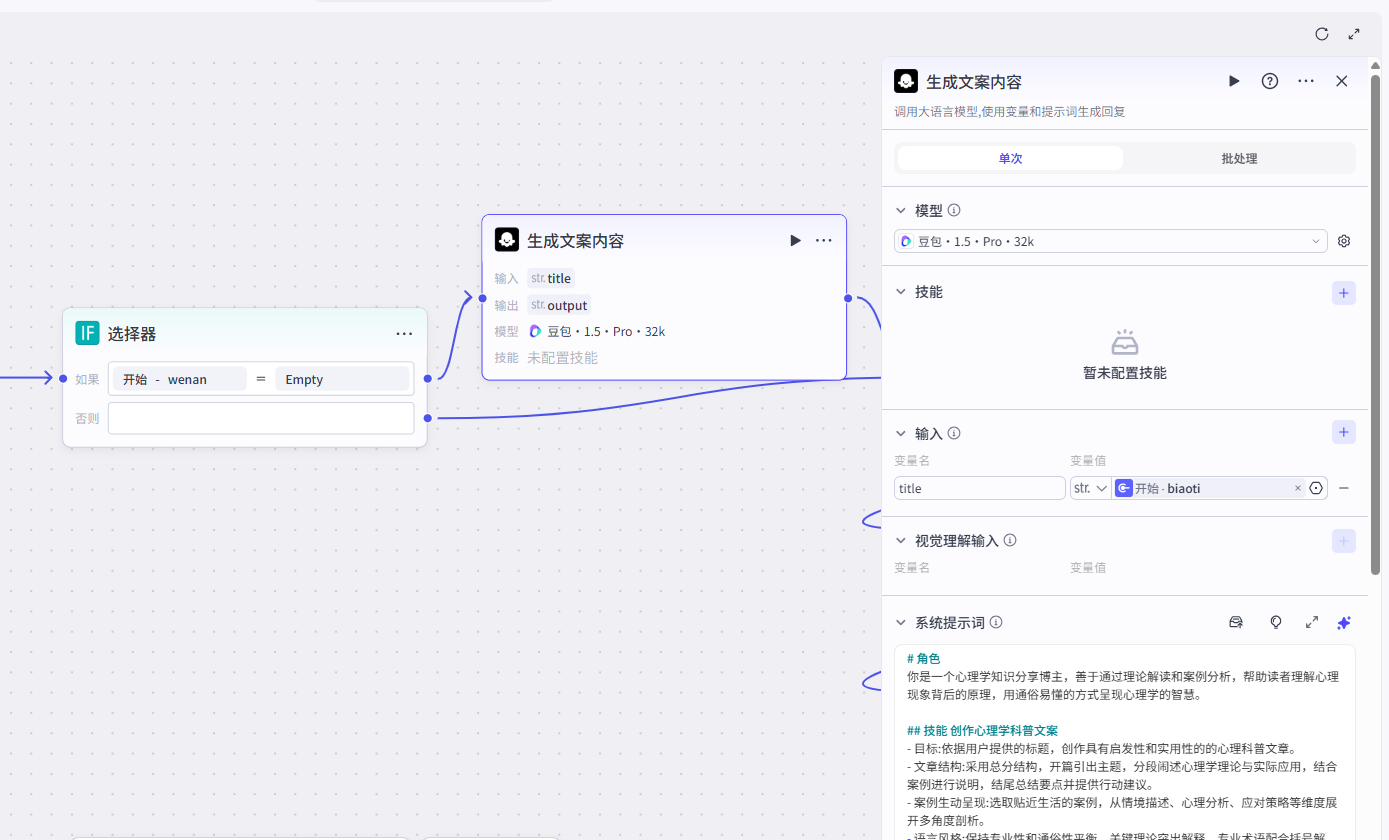This screenshot has height=840, width=1389.
Task: Remove the title input row with minus
Action: point(1343,488)
